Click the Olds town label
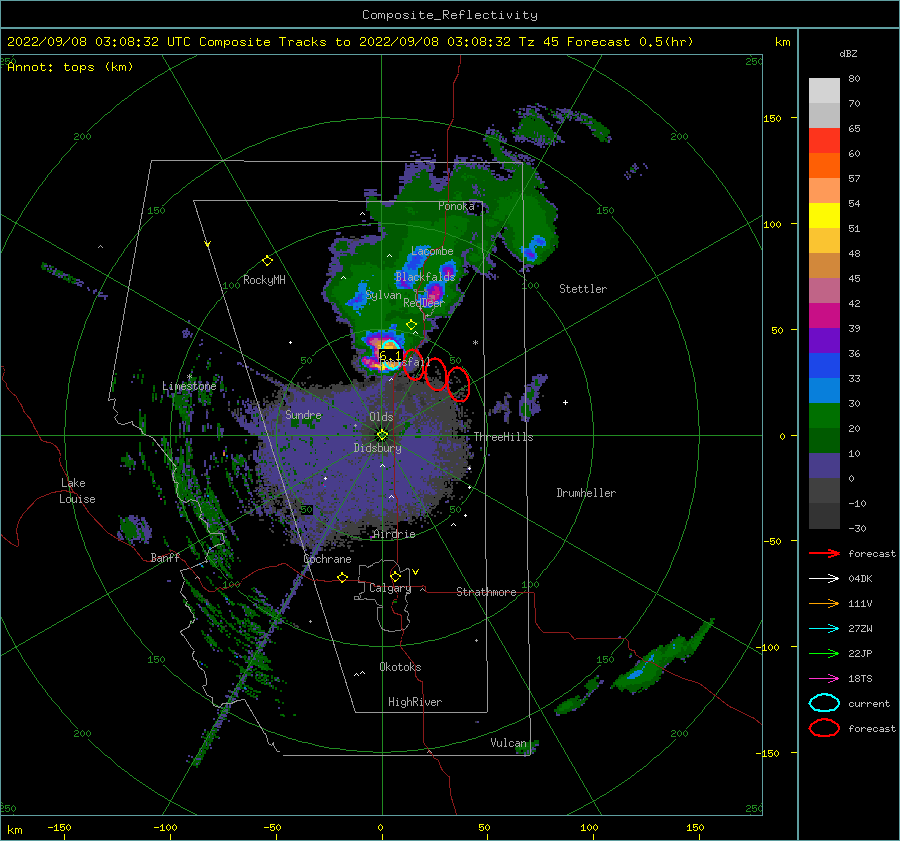 click(x=381, y=417)
